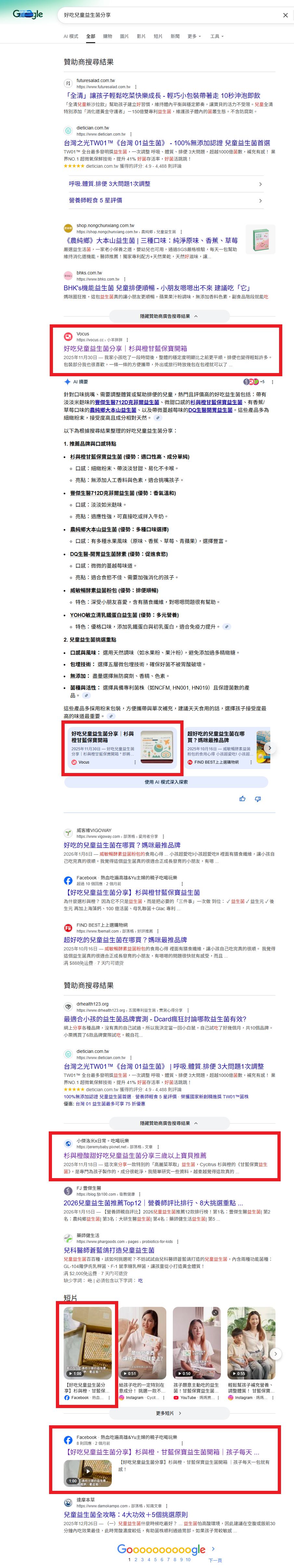Play the Facebook video in last result
This screenshot has height=1568, width=294.
click(x=88, y=1472)
